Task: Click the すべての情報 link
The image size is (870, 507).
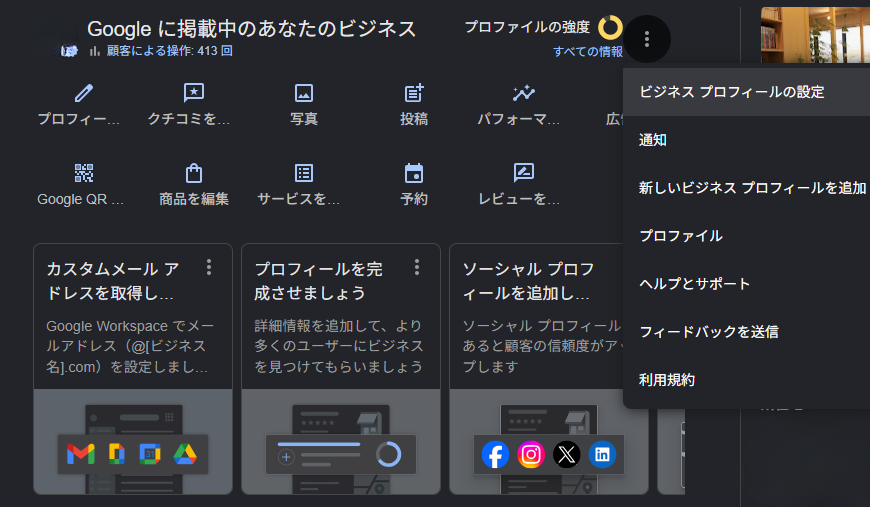Action: tap(588, 52)
